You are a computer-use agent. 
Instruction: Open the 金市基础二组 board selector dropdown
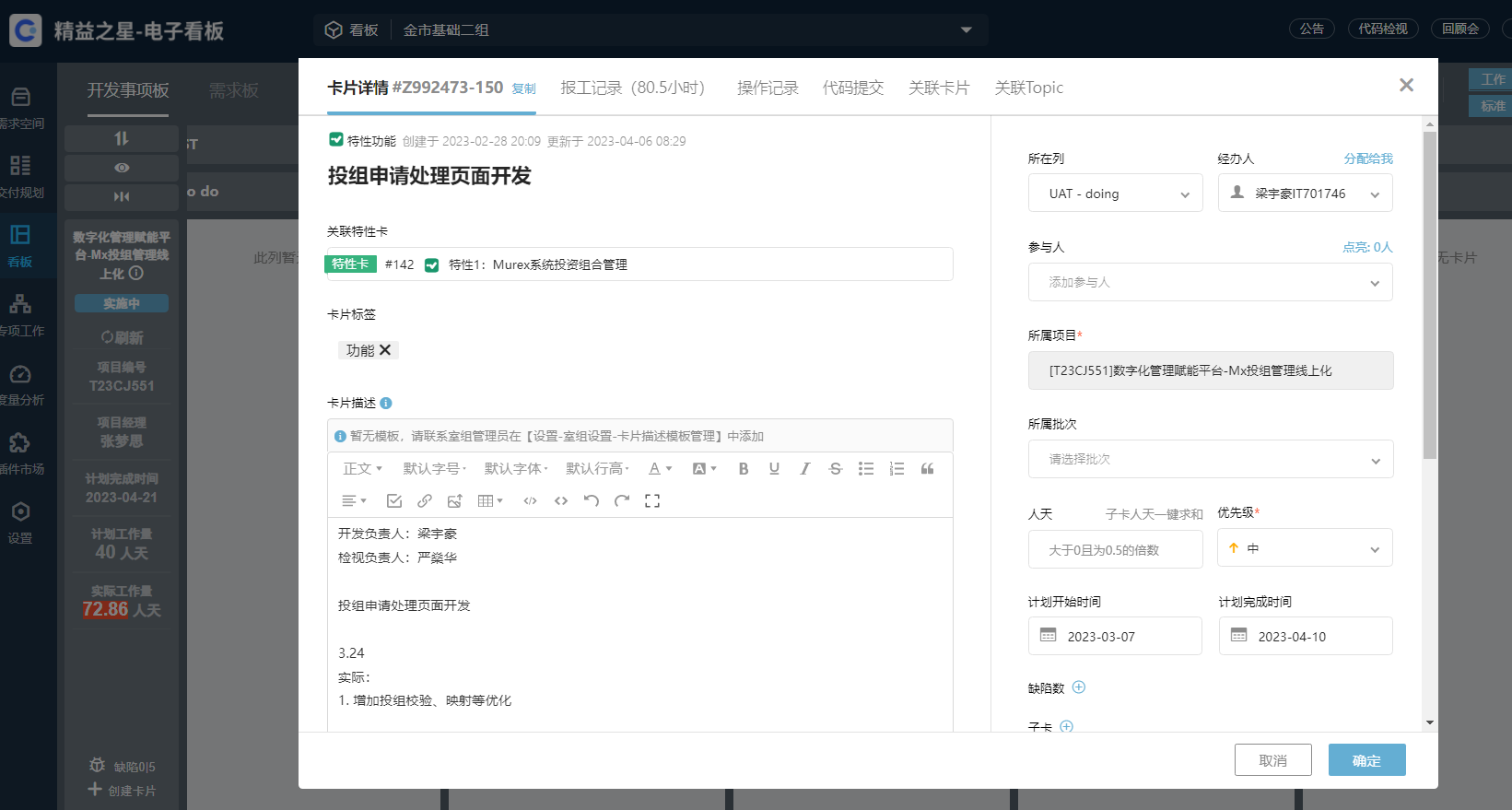[689, 29]
